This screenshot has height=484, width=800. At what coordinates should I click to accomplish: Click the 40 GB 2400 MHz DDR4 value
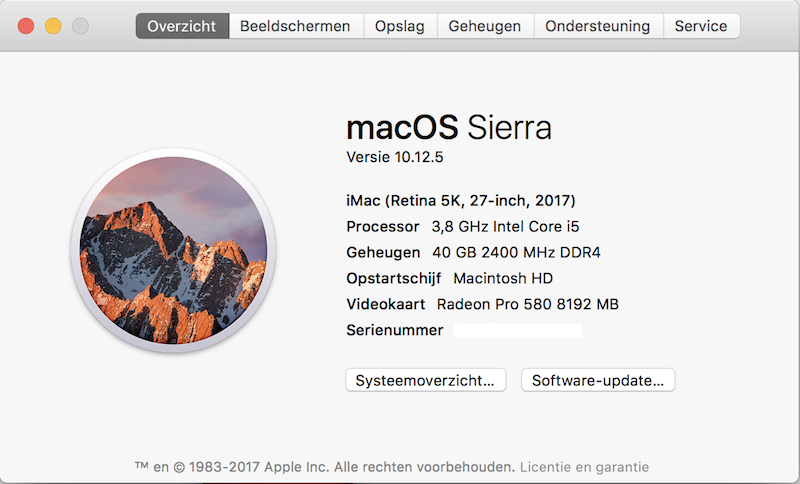pos(516,252)
